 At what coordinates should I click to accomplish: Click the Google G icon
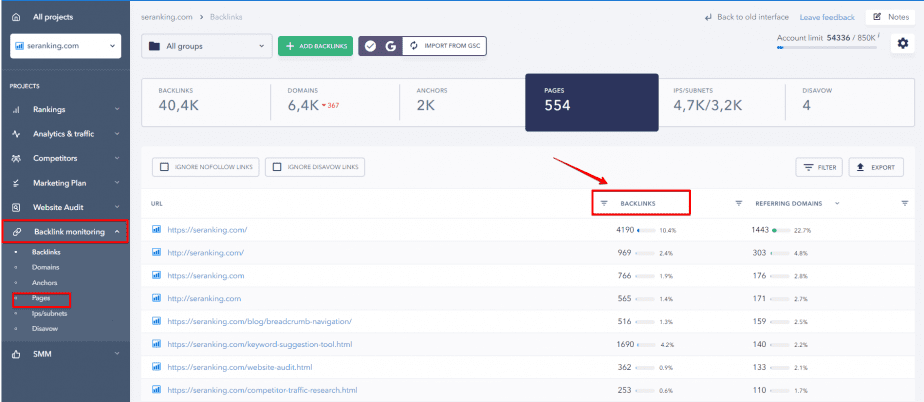pos(391,46)
